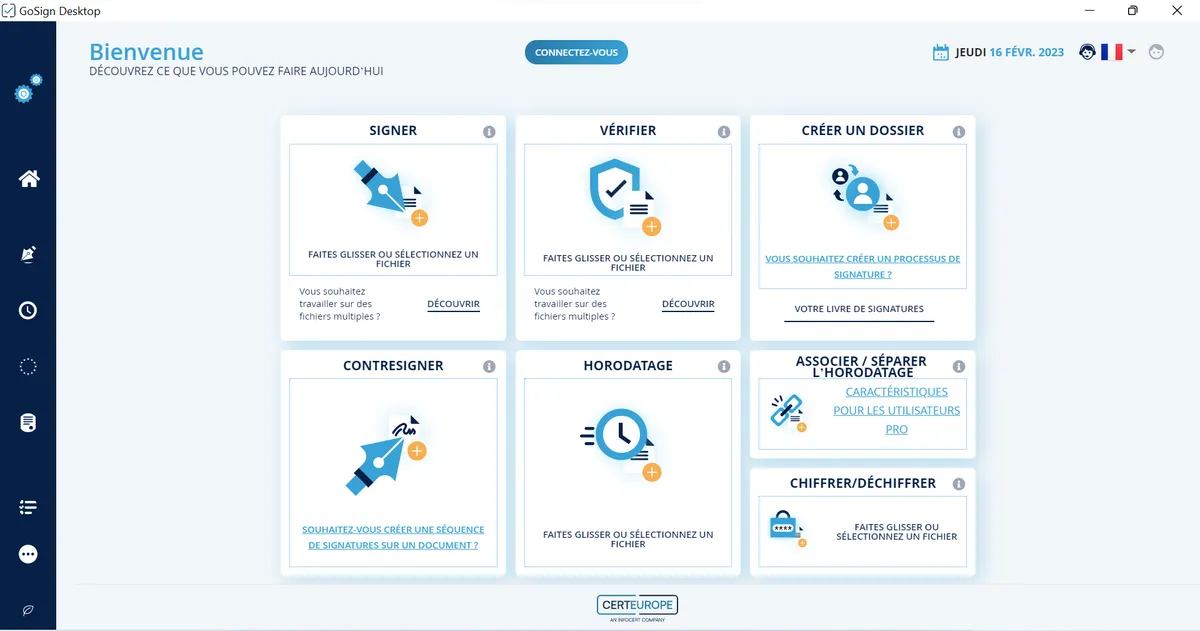
Task: Show info for the SIGNER card
Action: point(489,132)
